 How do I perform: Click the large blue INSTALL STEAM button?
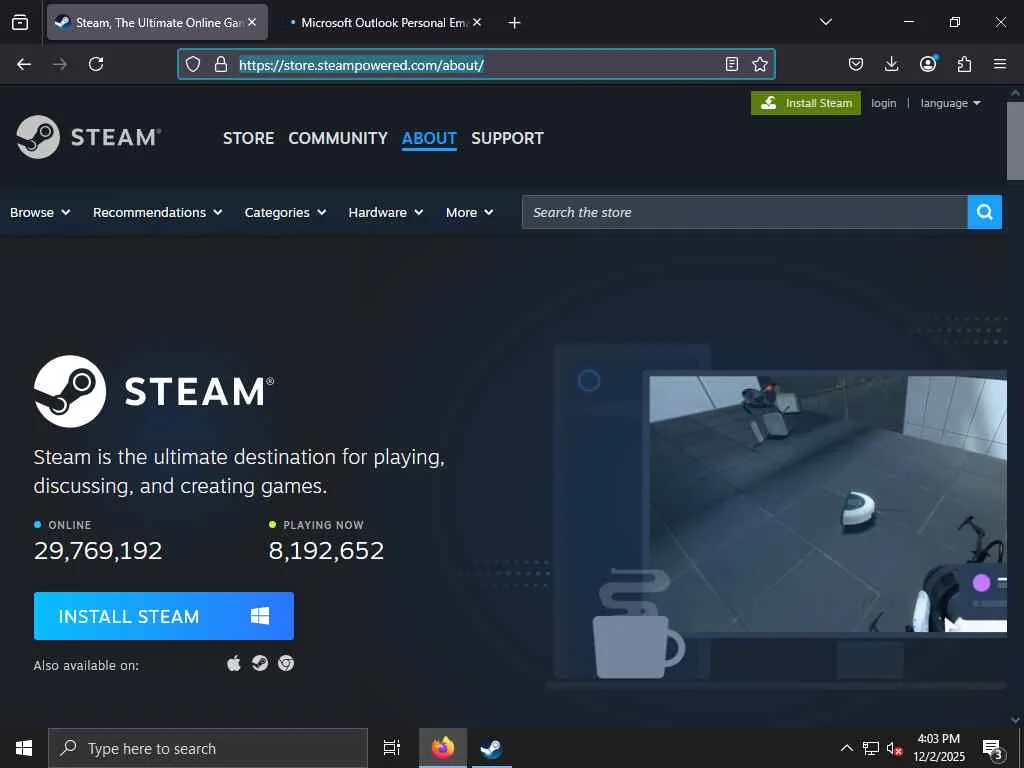[164, 616]
